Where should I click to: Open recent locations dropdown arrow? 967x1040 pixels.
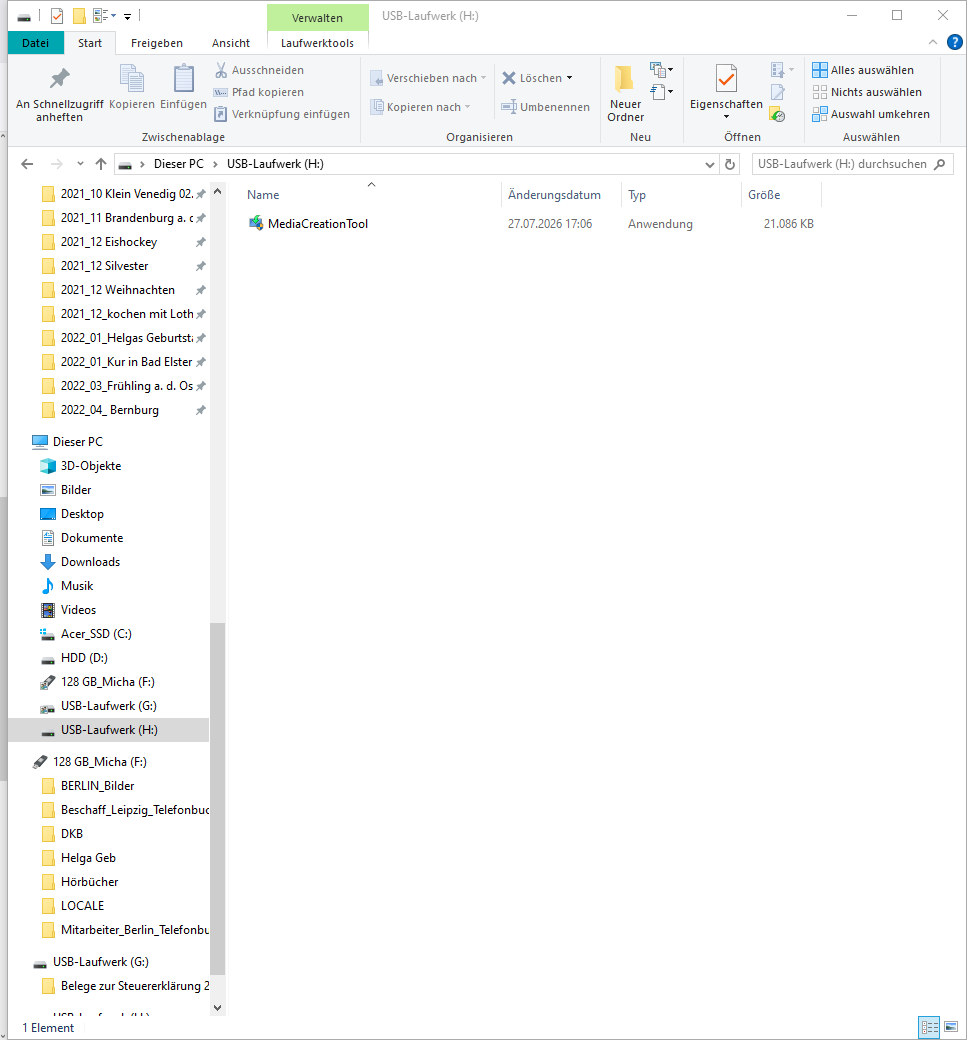[x=80, y=164]
